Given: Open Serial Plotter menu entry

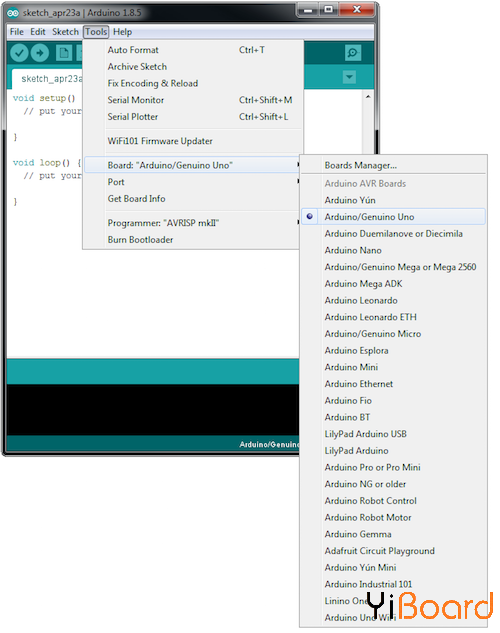Looking at the screenshot, I should tap(193, 117).
